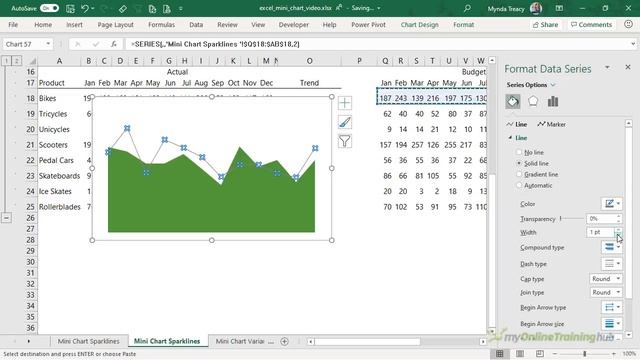This screenshot has height=360, width=640.
Task: Select the Solid line radio option
Action: tap(519, 163)
